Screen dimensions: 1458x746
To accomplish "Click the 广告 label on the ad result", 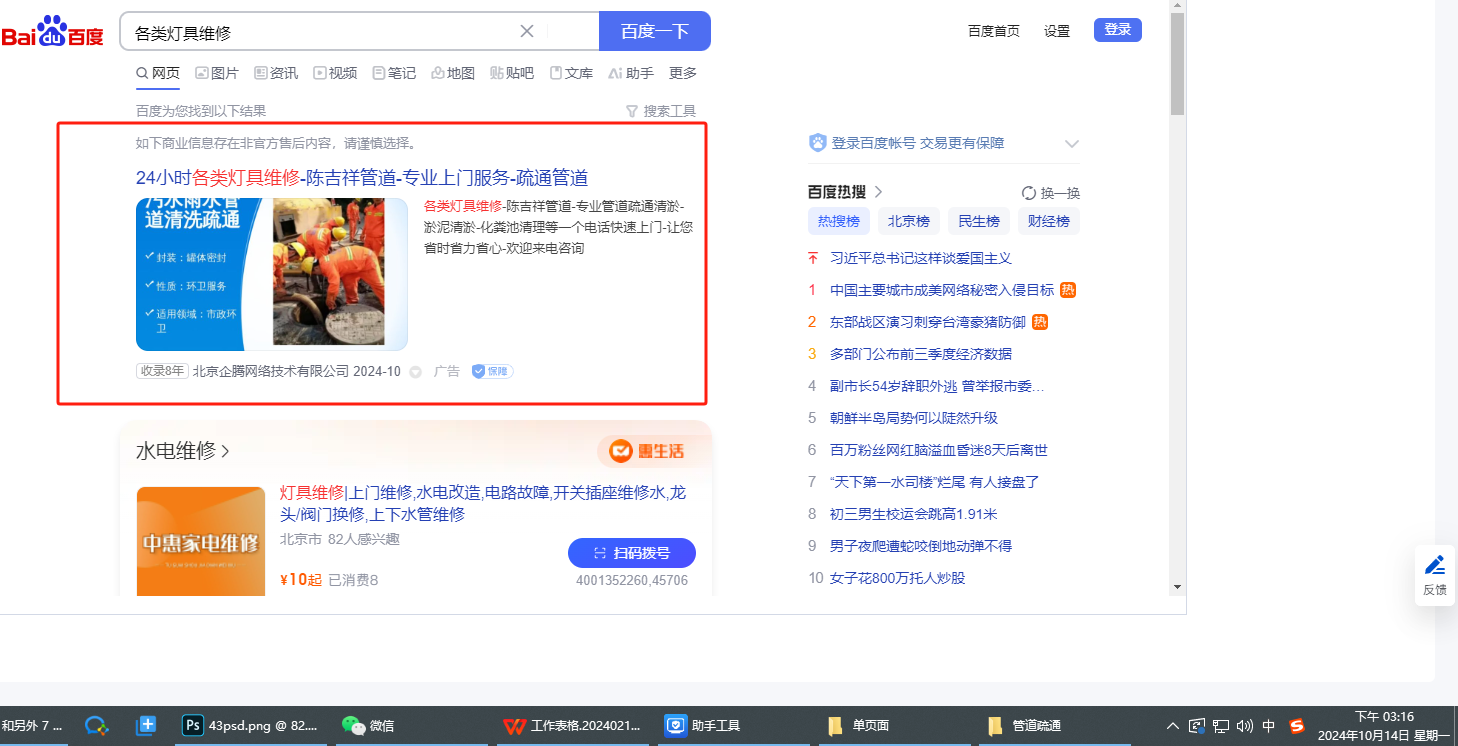I will [447, 371].
